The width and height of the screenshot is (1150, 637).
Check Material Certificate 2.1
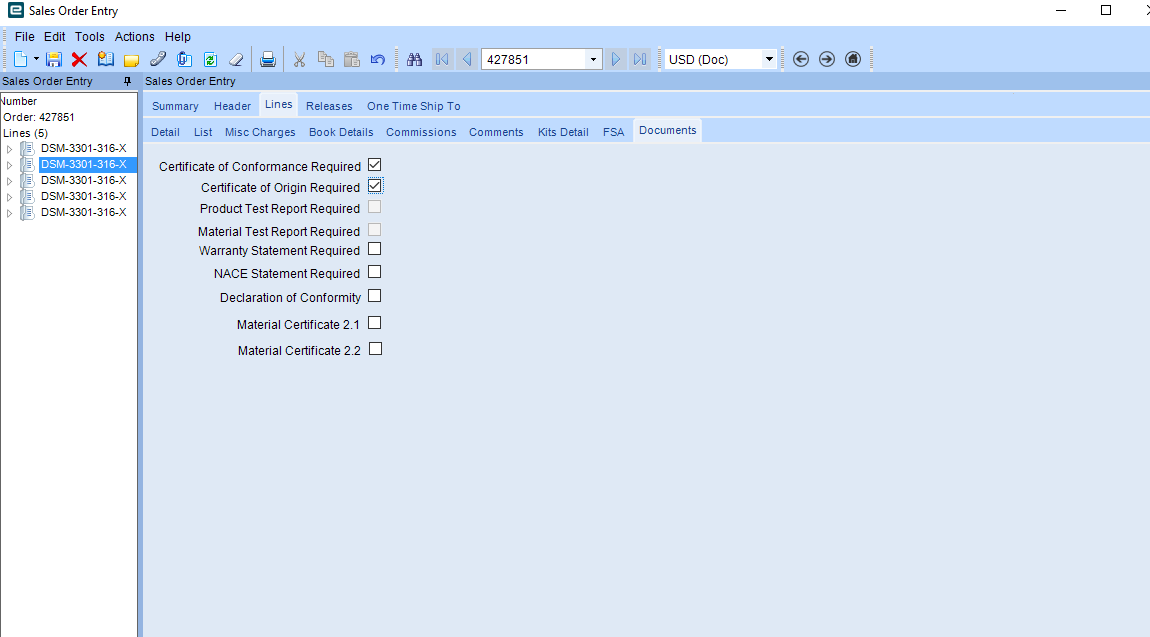coord(375,323)
